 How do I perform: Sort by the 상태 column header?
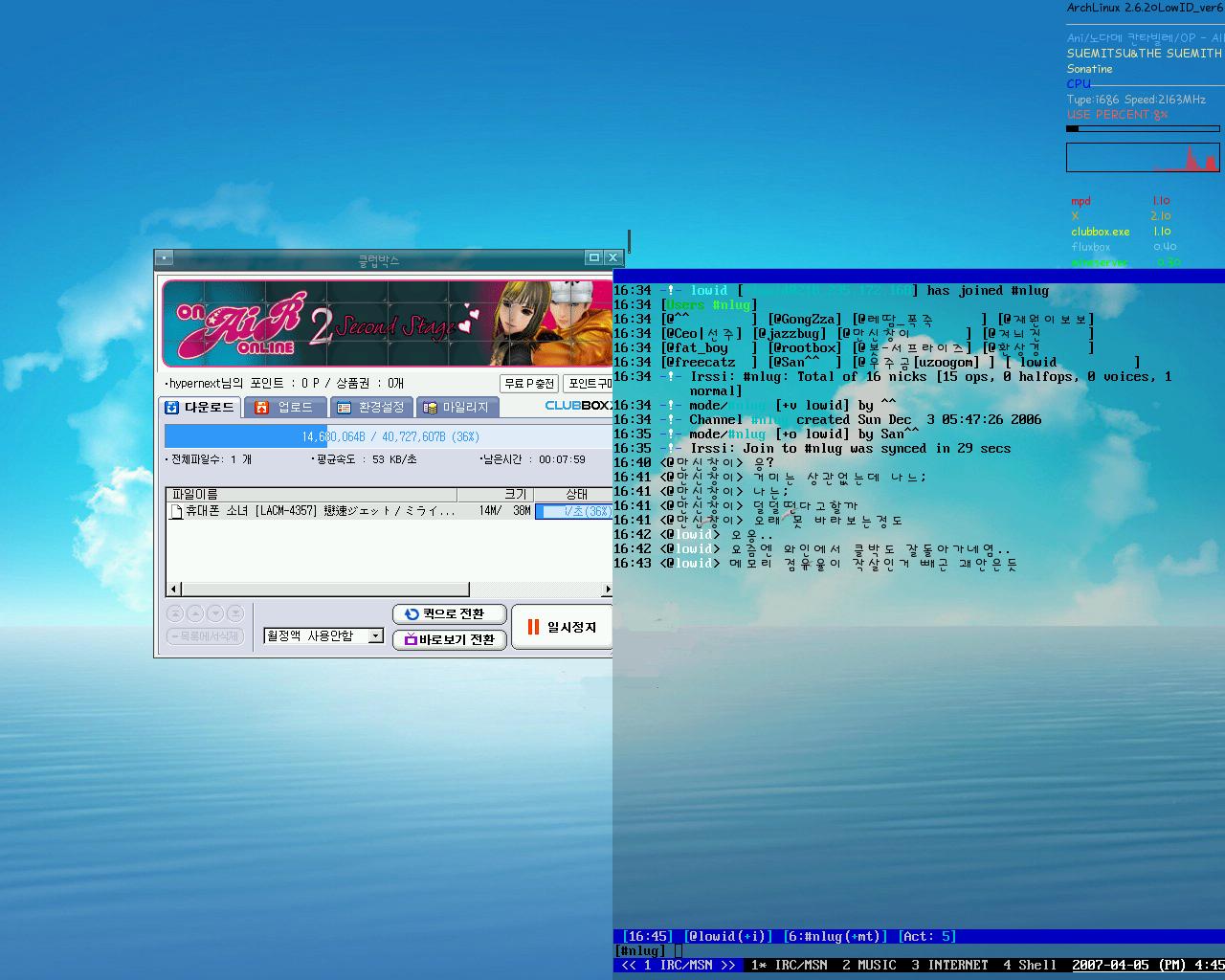point(573,495)
